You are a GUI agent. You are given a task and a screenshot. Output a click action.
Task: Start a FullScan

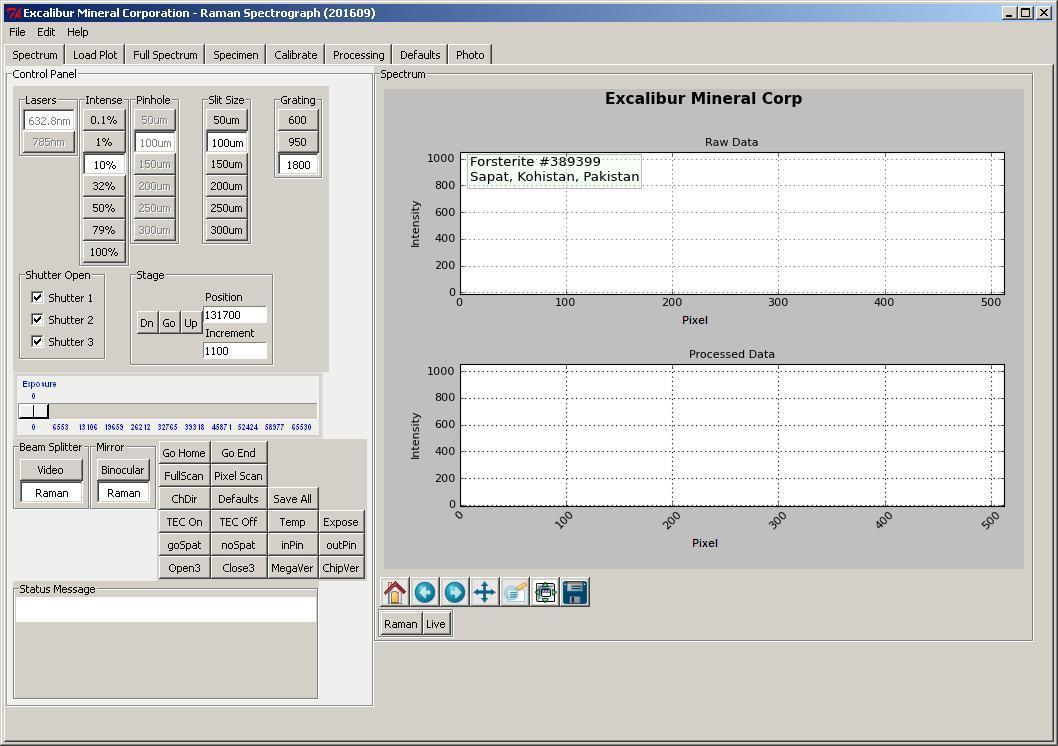[184, 476]
